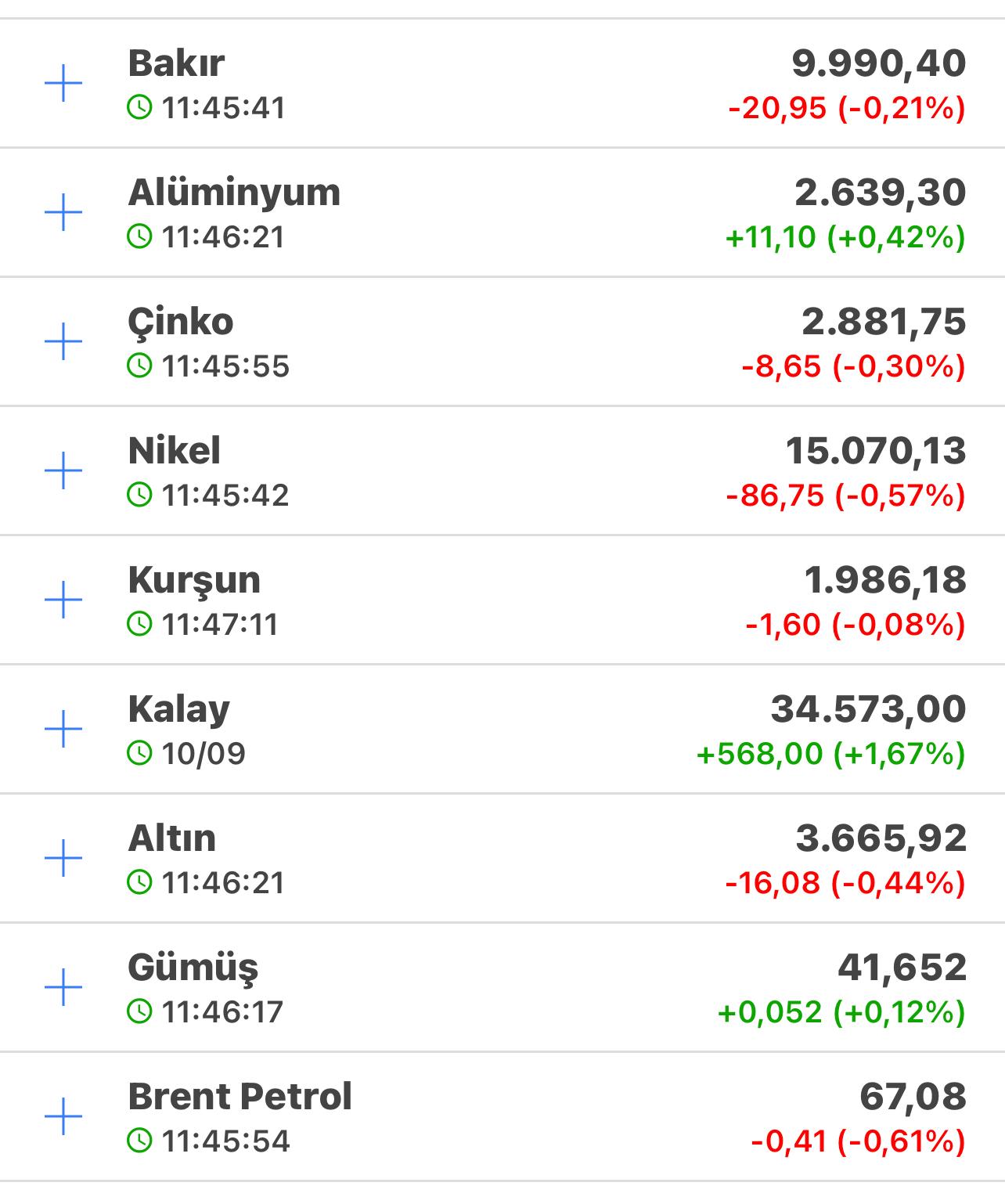The width and height of the screenshot is (1005, 1204).
Task: Click the plus icon beside Kalay
Action: tap(63, 730)
